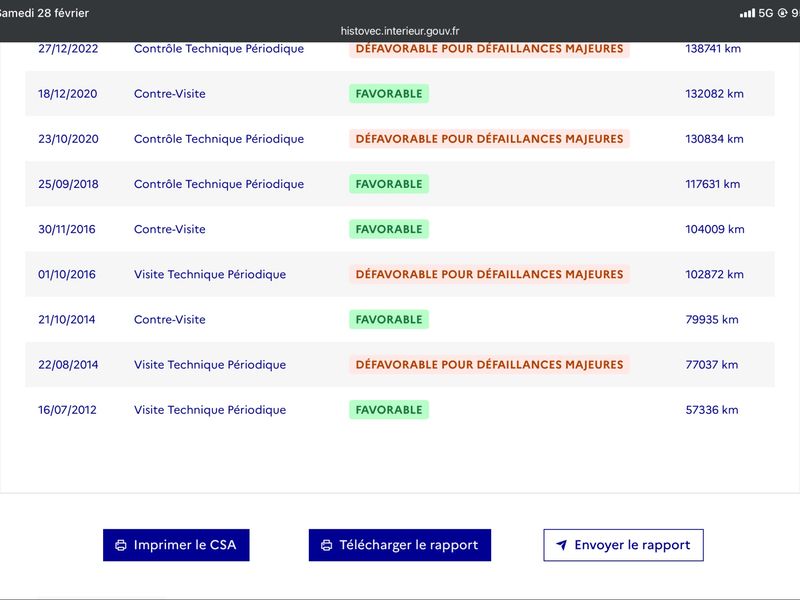Click the 25/09/2018 date cell
Screen dimensions: 800x600
[68, 184]
